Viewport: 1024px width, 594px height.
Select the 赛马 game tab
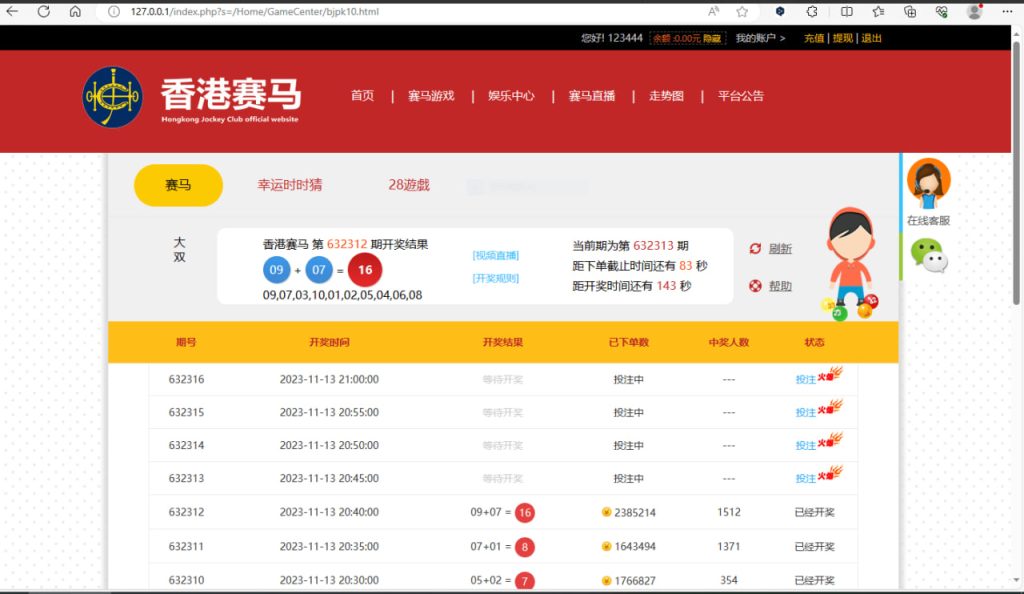[x=178, y=185]
